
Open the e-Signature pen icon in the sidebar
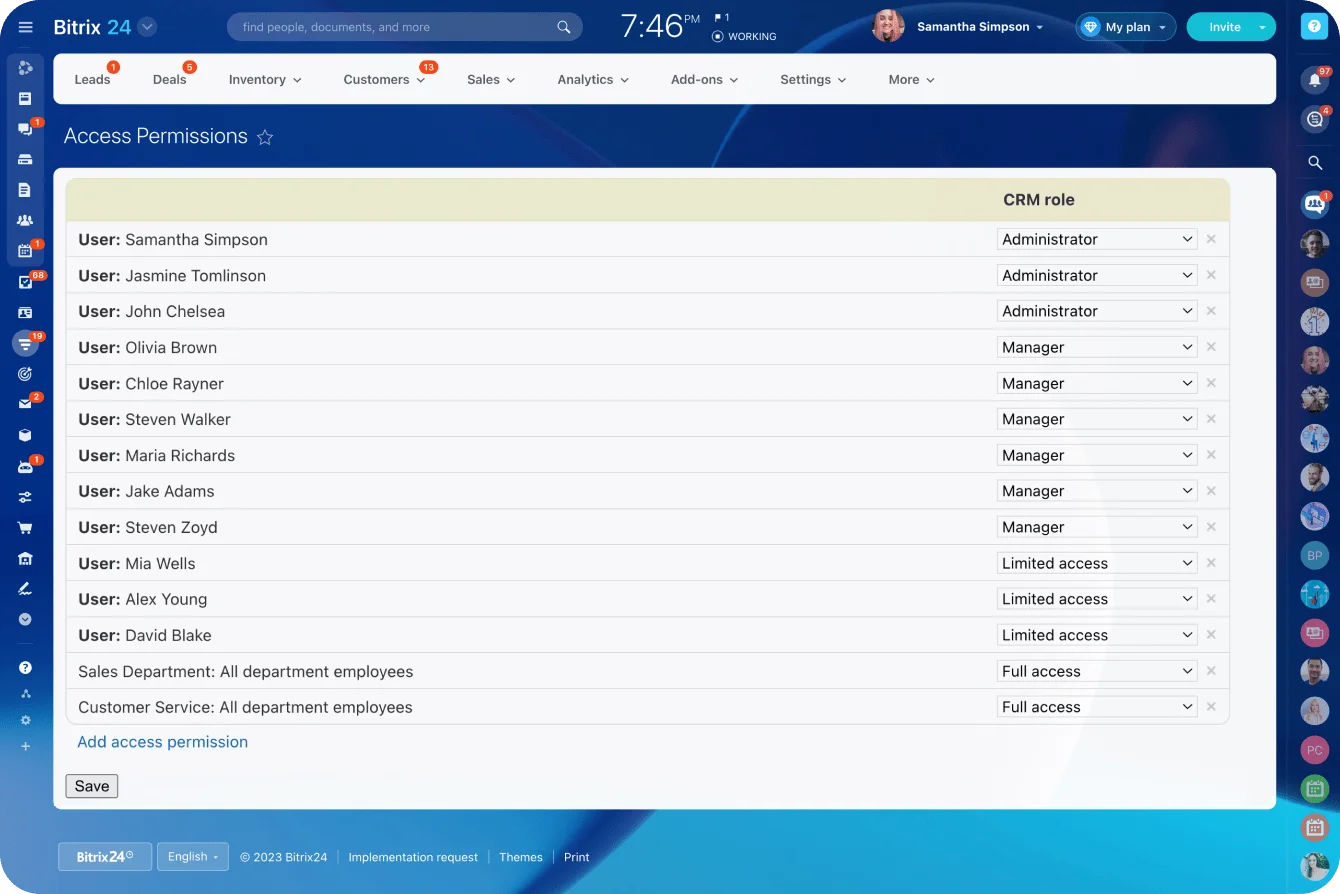coord(26,588)
